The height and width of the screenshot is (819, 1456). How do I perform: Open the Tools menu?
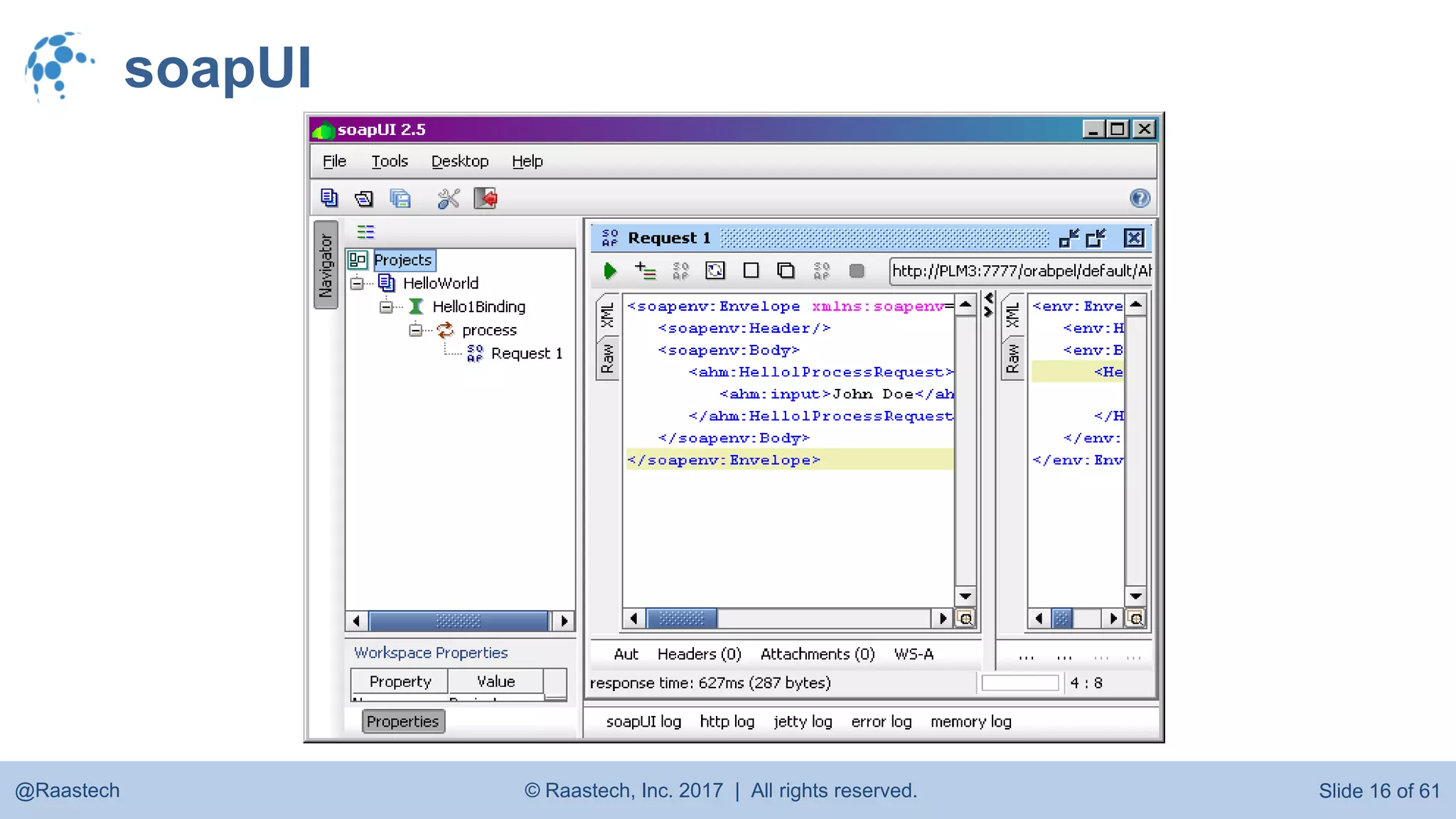pos(390,161)
